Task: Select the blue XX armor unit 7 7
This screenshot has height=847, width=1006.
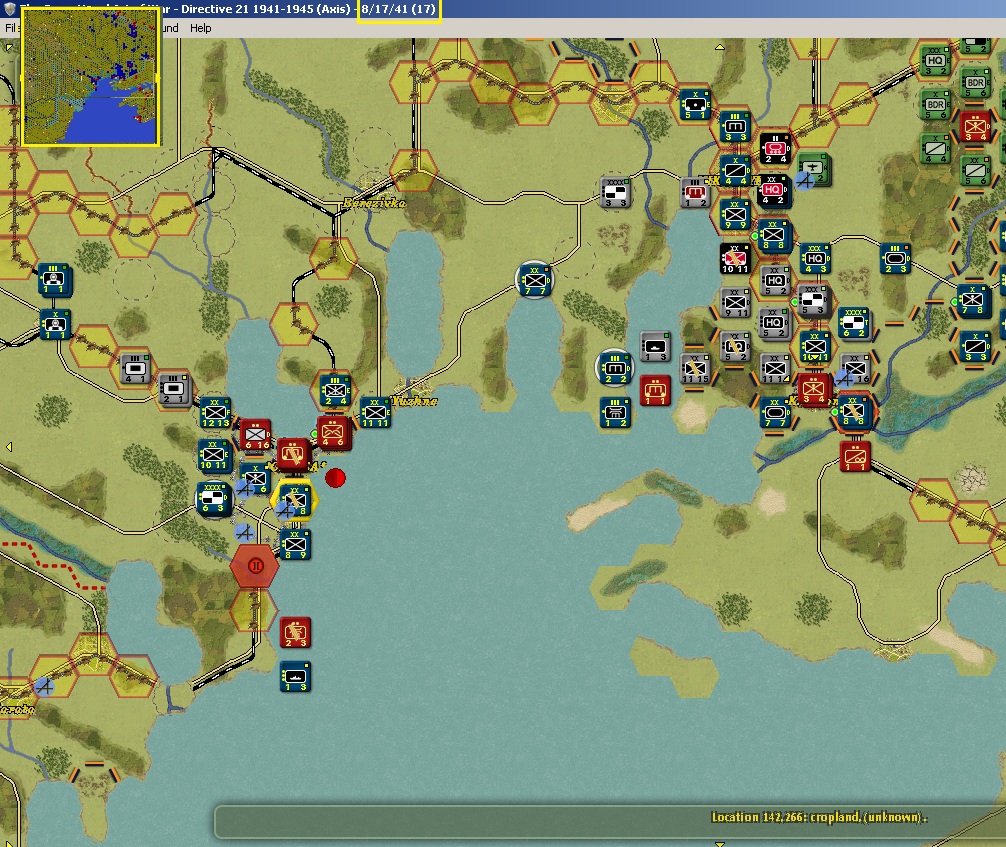Action: pyautogui.click(x=774, y=413)
